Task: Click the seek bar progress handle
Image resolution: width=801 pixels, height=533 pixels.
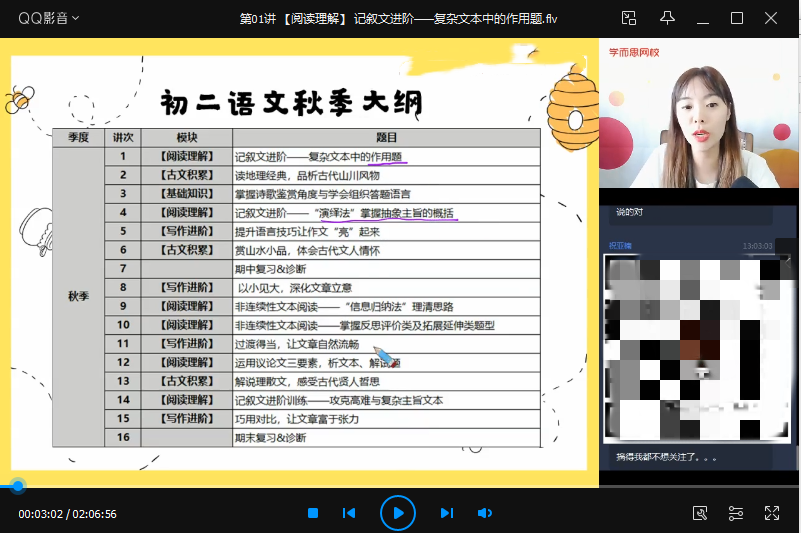Action: [17, 487]
